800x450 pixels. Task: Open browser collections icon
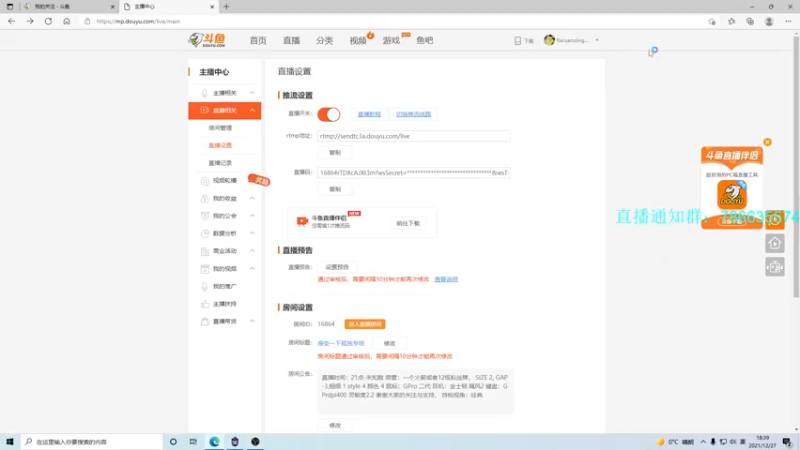(750, 21)
